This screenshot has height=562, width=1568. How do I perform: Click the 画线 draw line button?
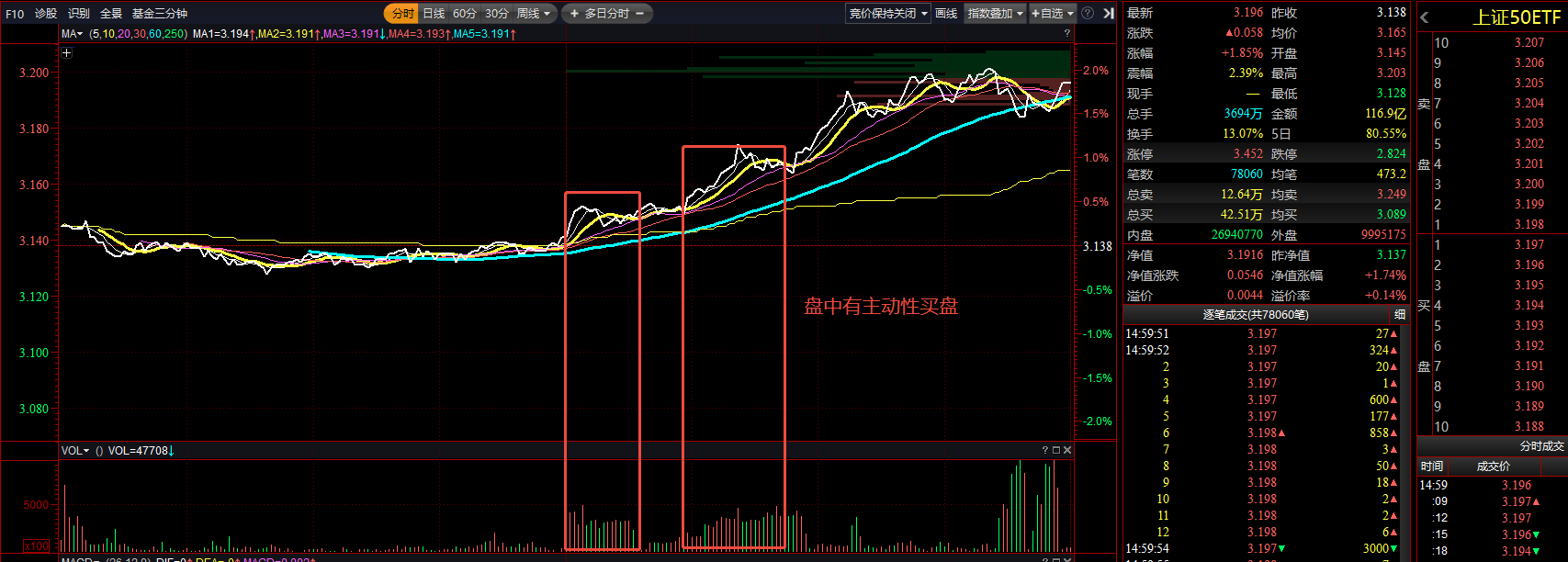946,14
